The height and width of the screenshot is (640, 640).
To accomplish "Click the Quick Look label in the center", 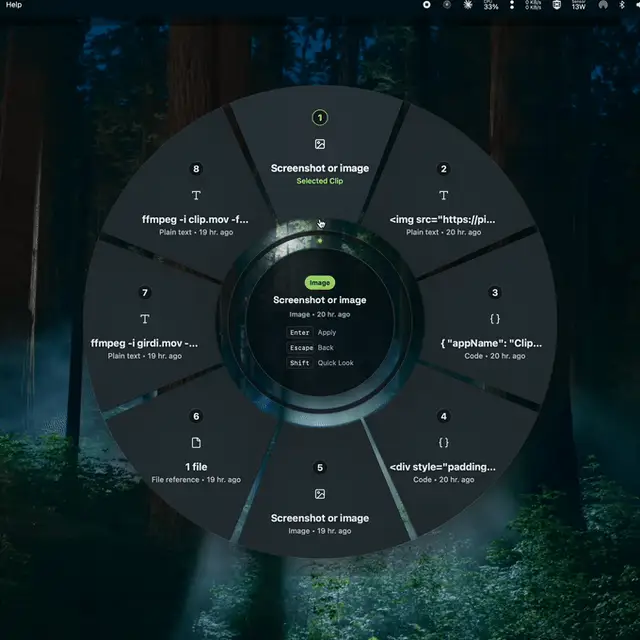I will 335,362.
